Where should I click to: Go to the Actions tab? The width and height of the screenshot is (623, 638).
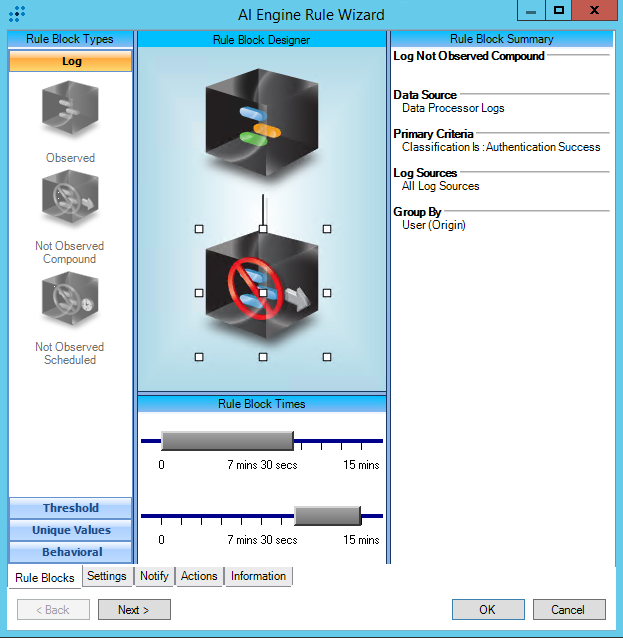[199, 576]
